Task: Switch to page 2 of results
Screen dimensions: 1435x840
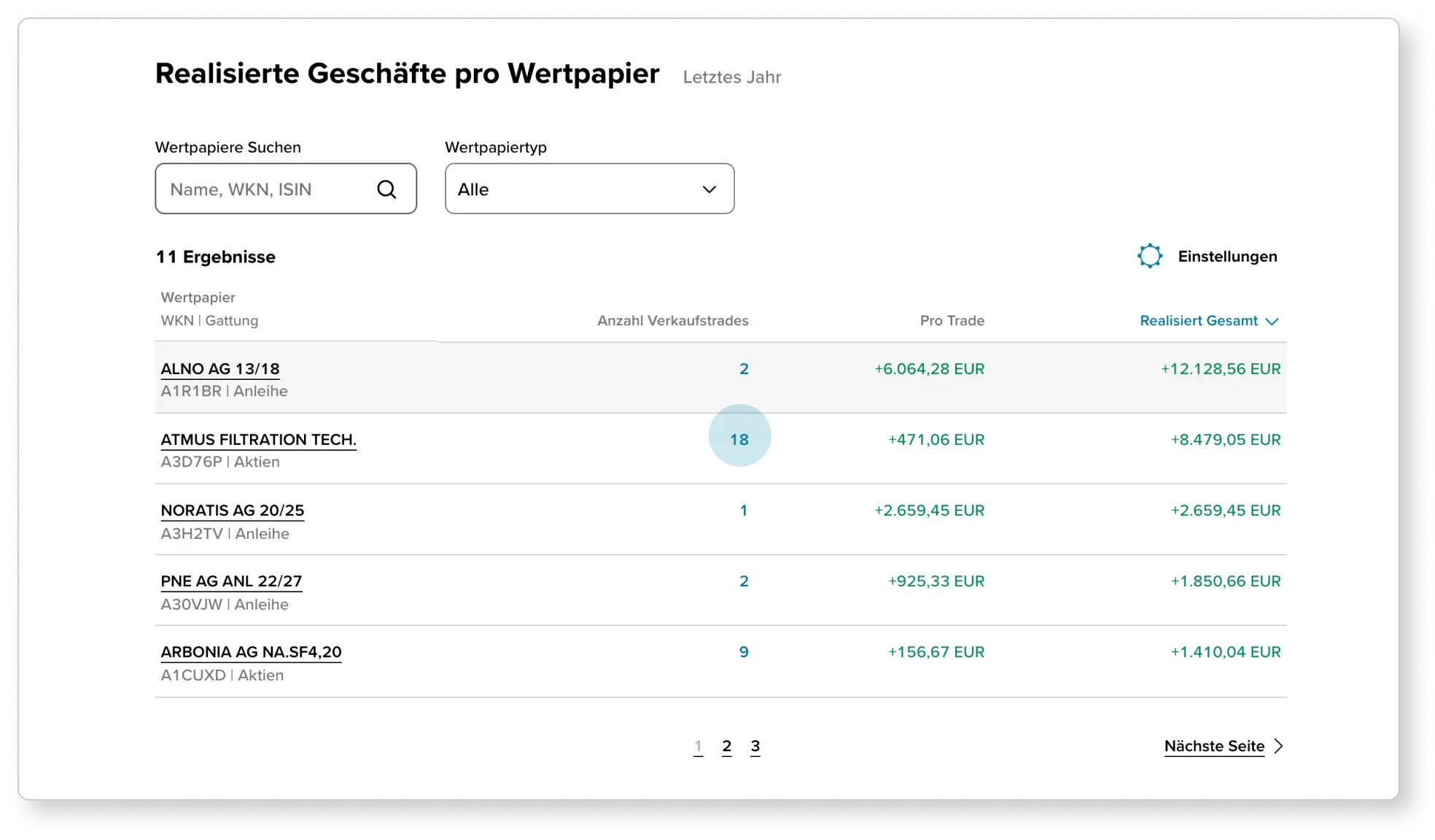Action: [726, 746]
